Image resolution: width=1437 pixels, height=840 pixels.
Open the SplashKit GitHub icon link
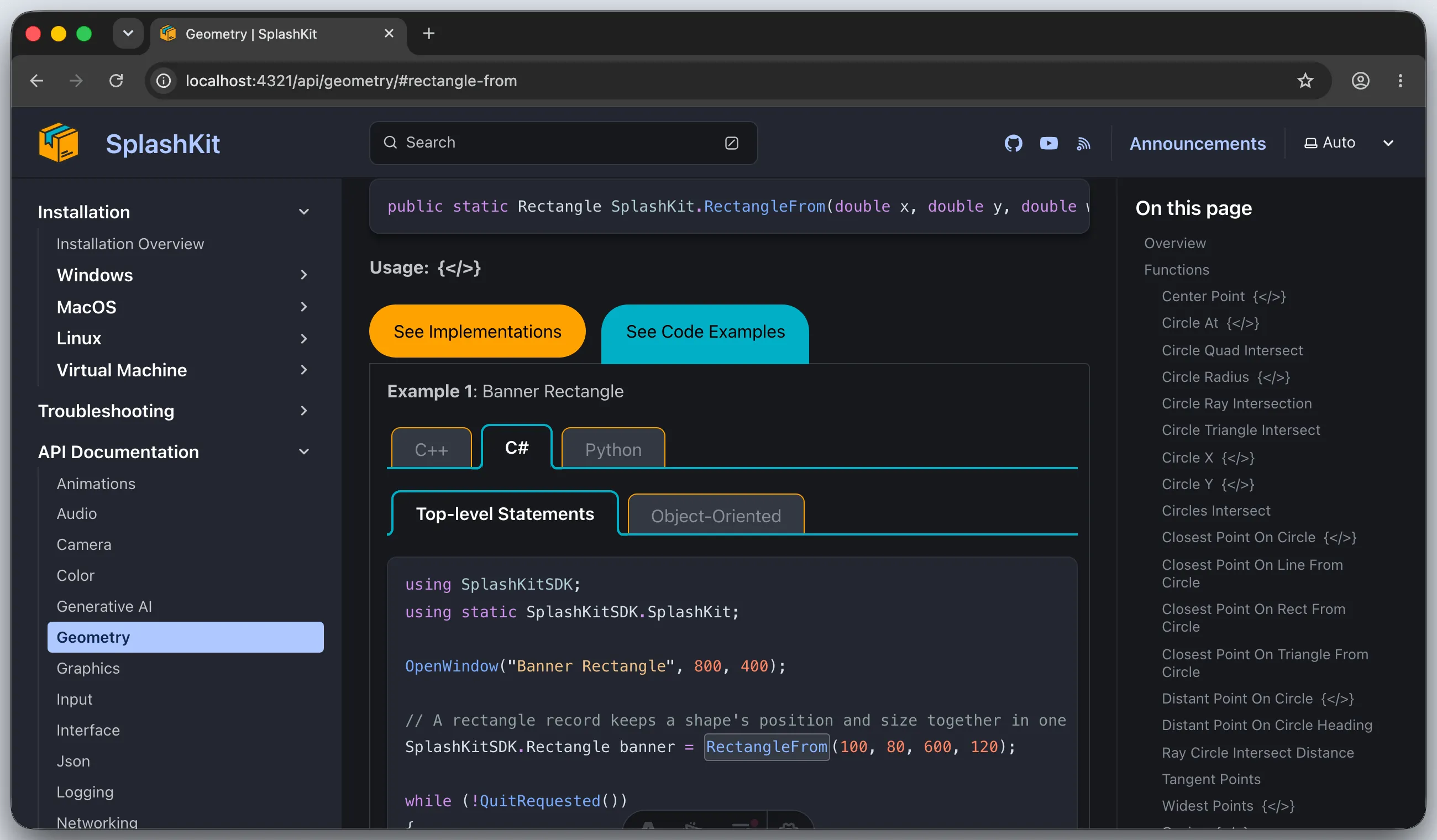(1013, 143)
